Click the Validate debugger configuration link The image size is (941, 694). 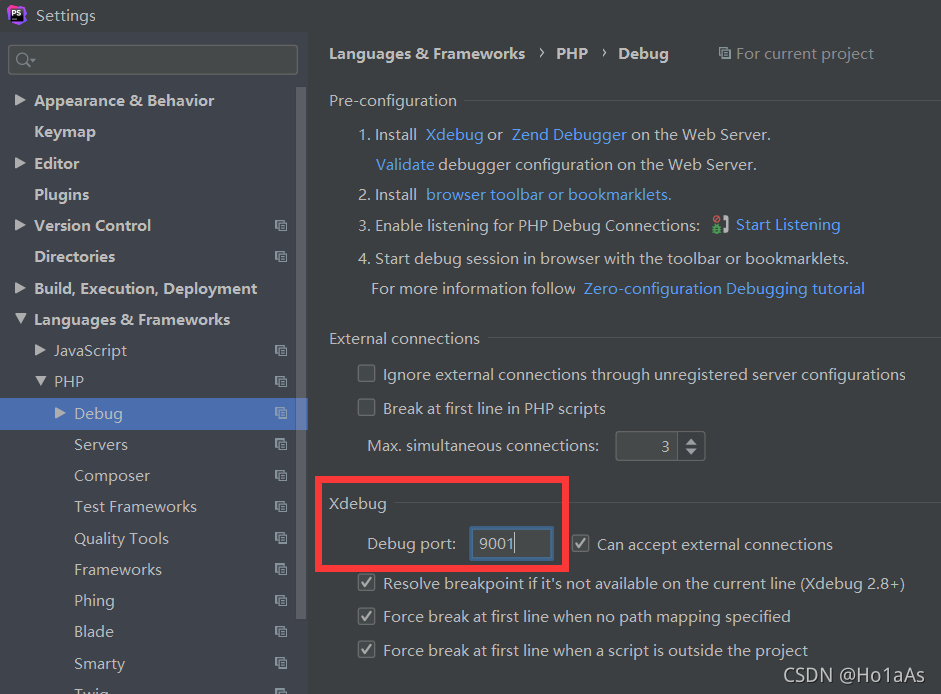(405, 164)
